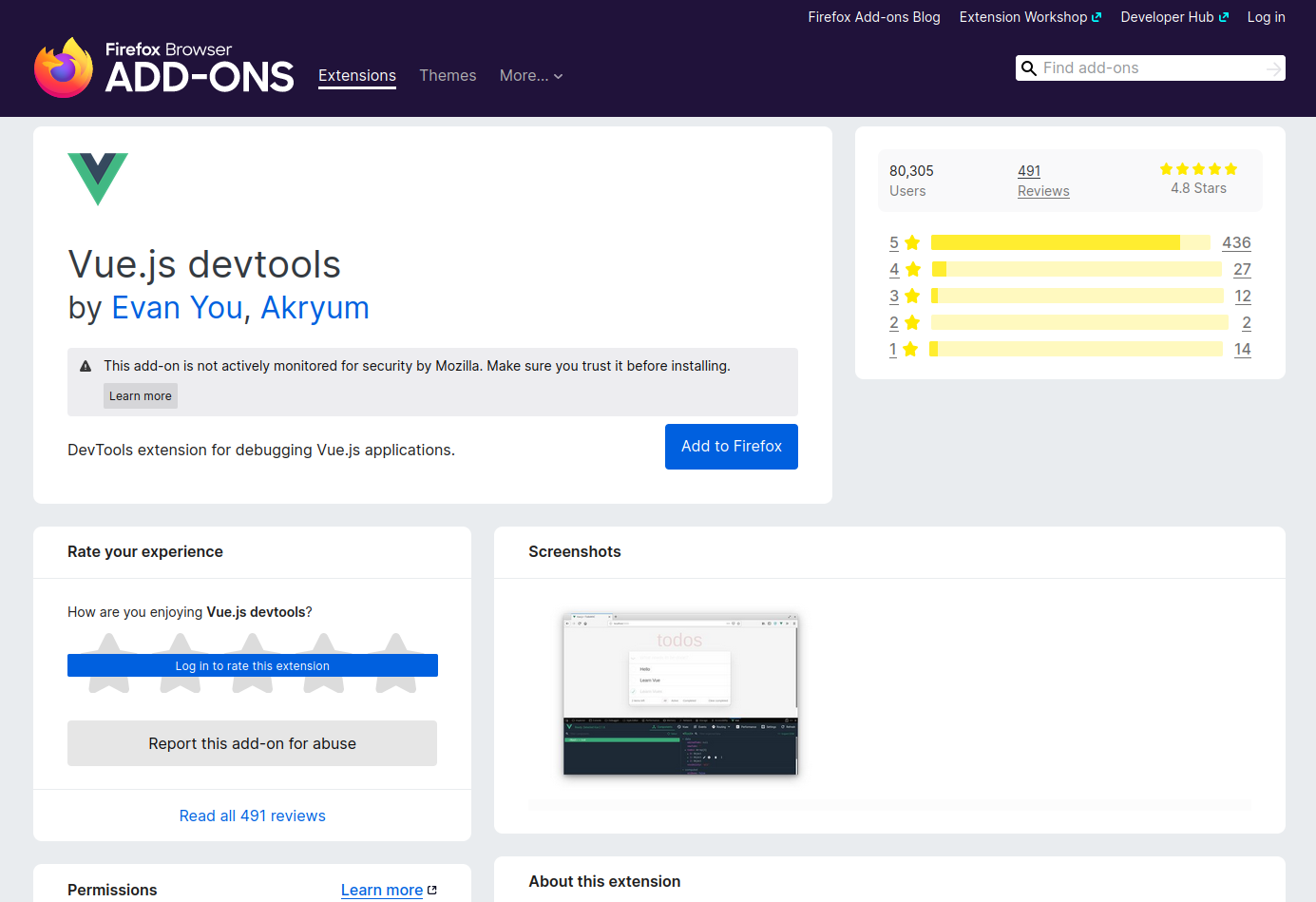Viewport: 1316px width, 902px height.
Task: Open Read all 491 reviews link
Action: 253,816
